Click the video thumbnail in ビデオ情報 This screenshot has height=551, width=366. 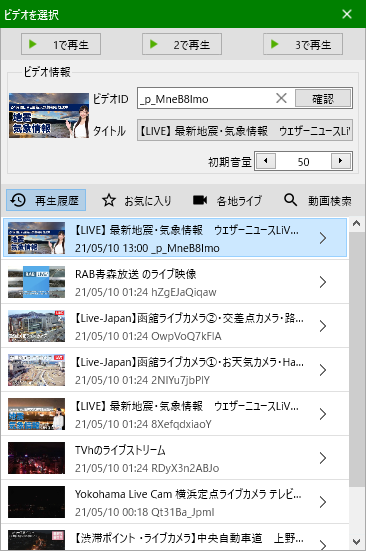tap(49, 115)
